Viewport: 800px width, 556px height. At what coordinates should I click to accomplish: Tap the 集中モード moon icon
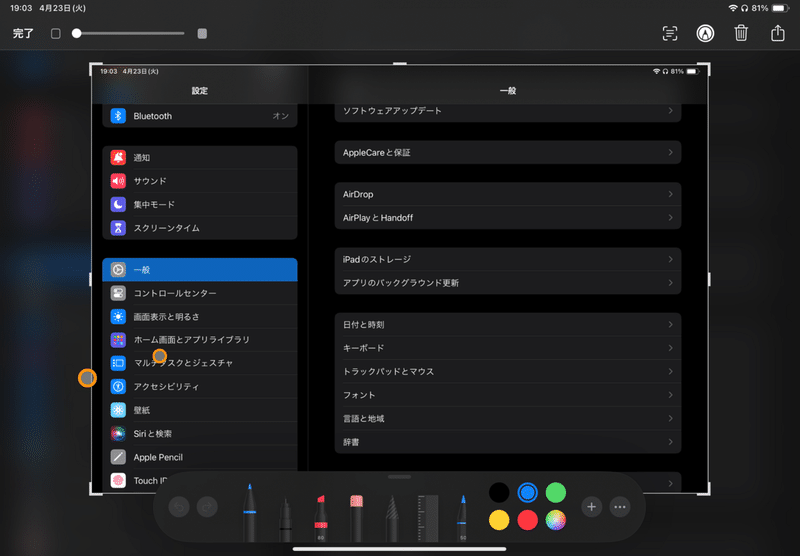pyautogui.click(x=118, y=205)
